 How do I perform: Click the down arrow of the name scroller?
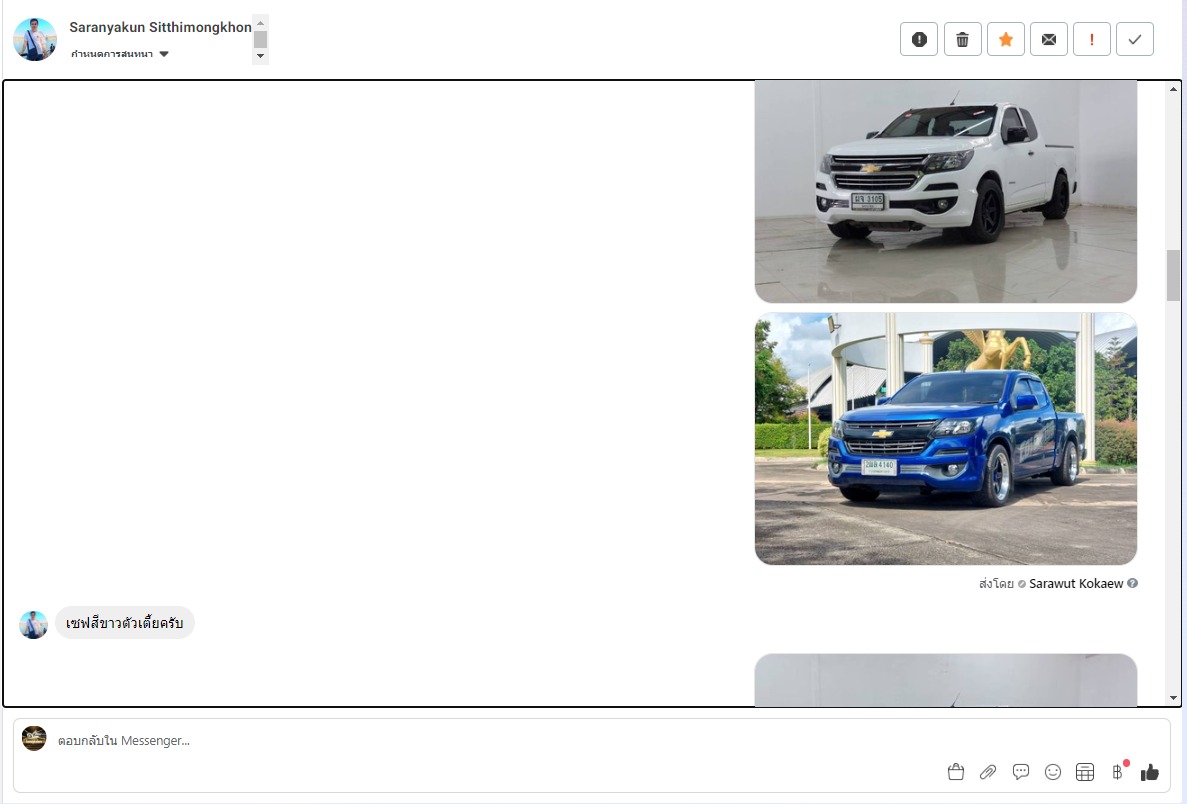pos(260,55)
